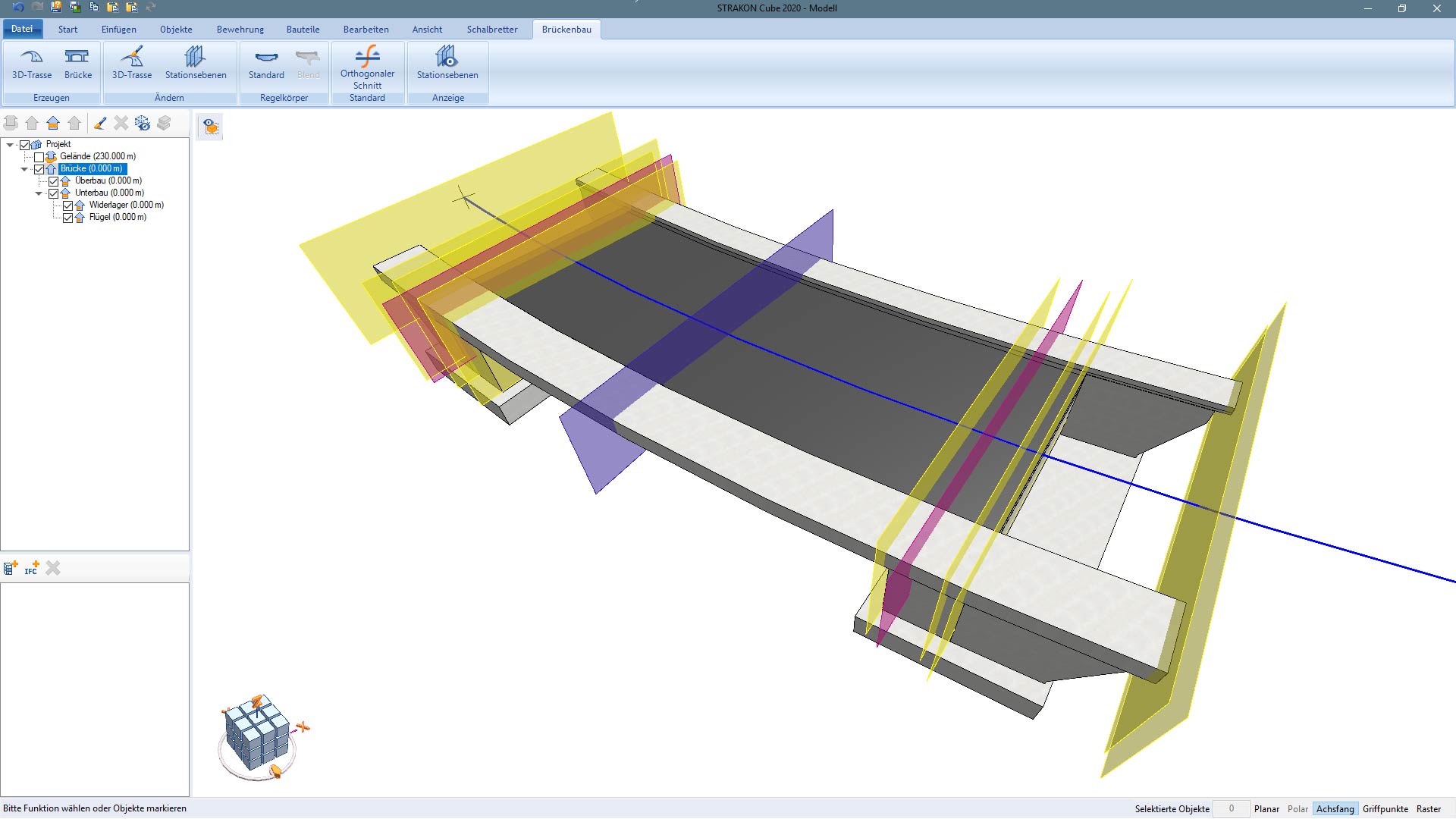Collapse the Projekt tree node
Screen dimensions: 1456x819
point(10,144)
